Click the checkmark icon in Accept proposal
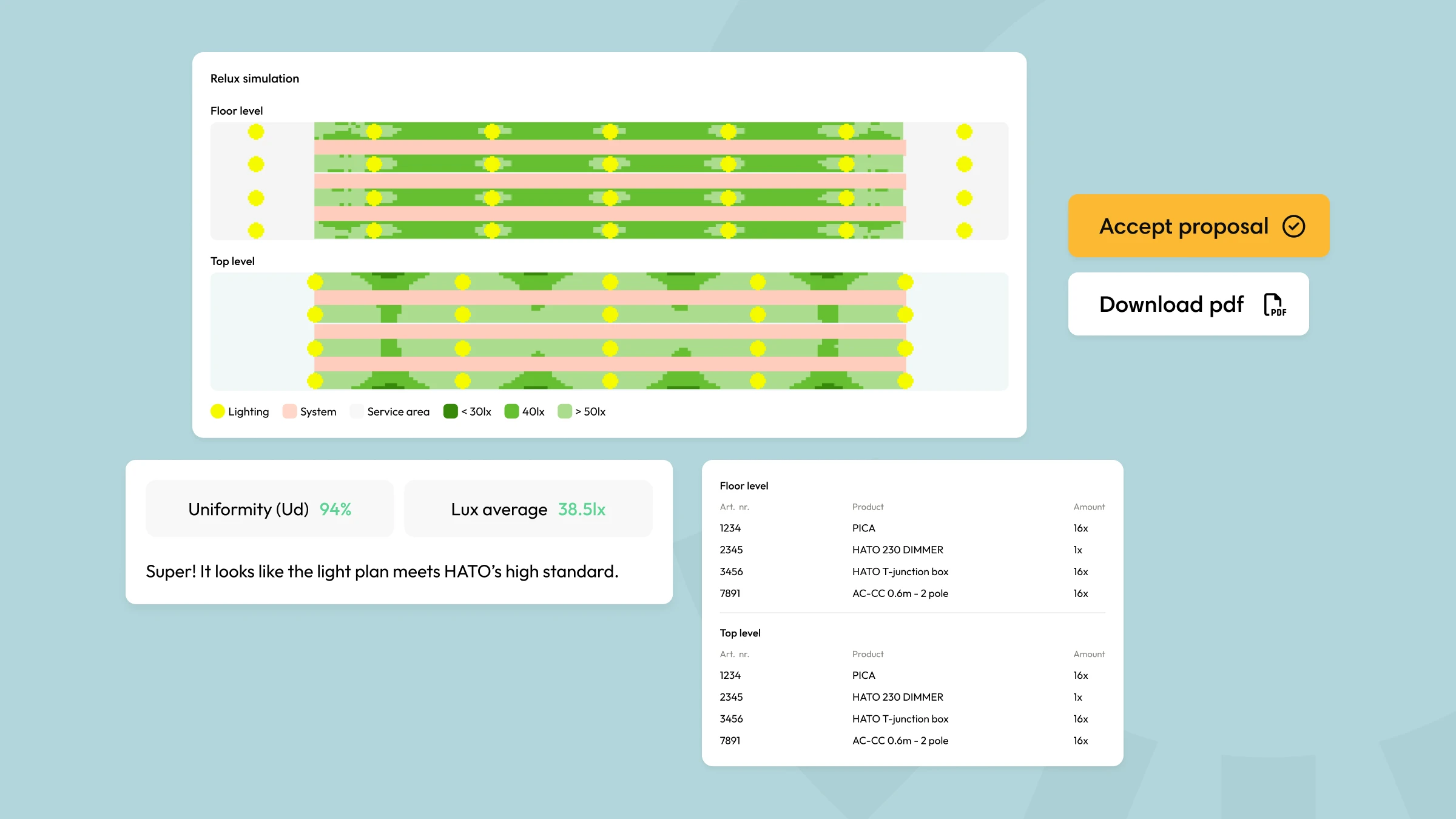This screenshot has width=1456, height=819. pos(1293,226)
